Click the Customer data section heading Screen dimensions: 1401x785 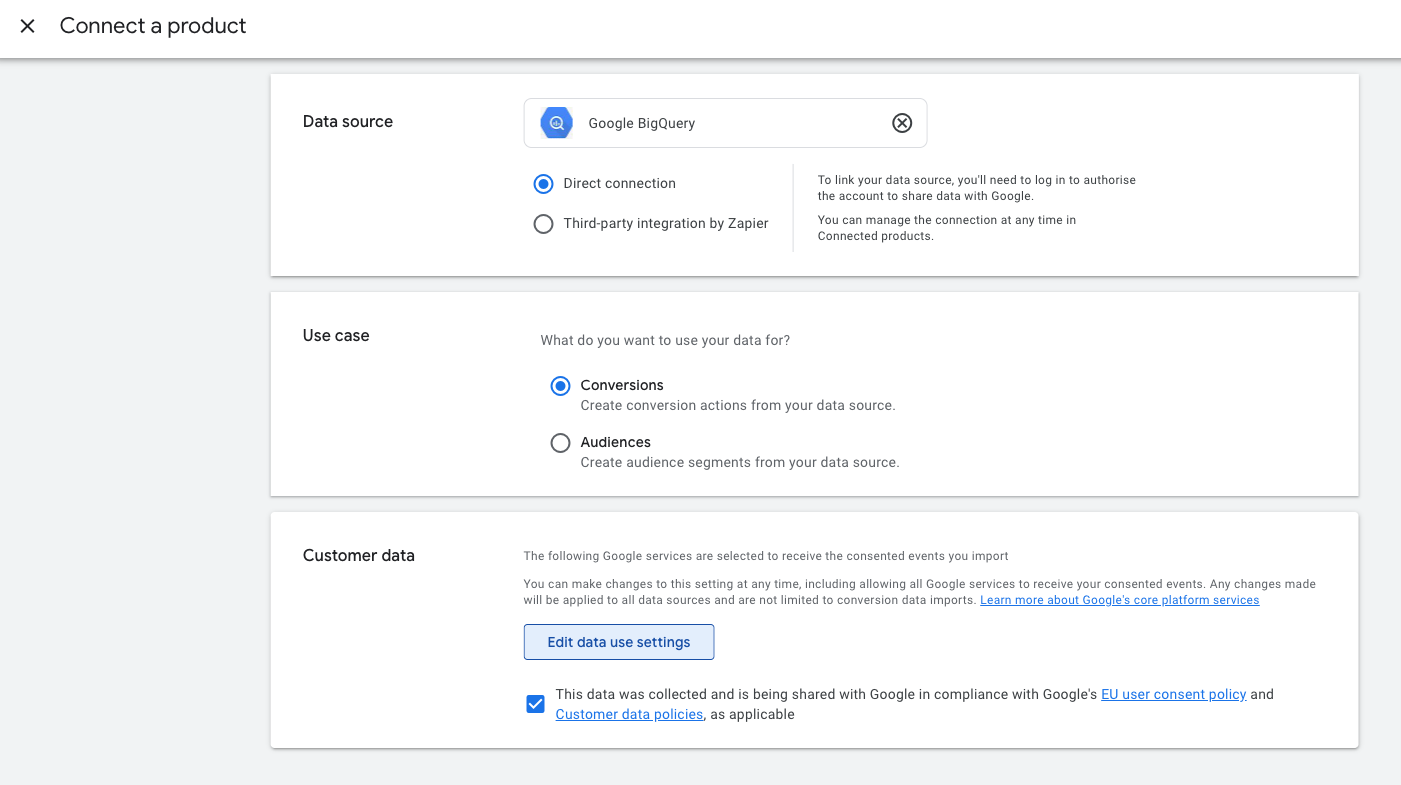358,556
